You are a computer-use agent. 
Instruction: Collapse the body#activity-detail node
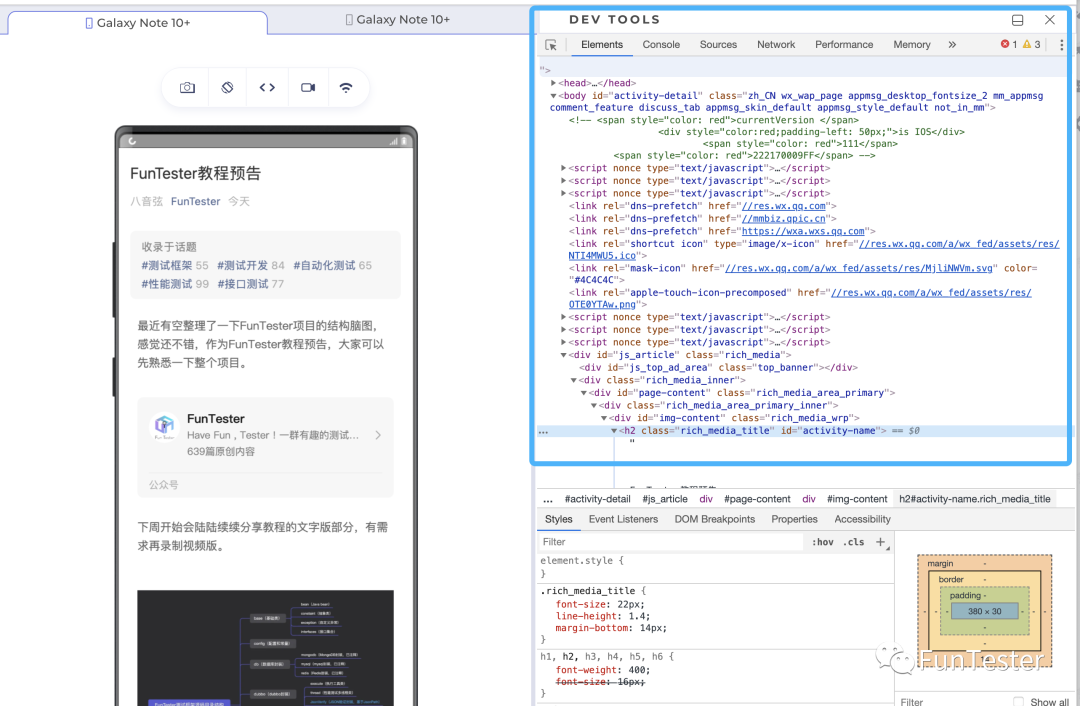tap(554, 96)
